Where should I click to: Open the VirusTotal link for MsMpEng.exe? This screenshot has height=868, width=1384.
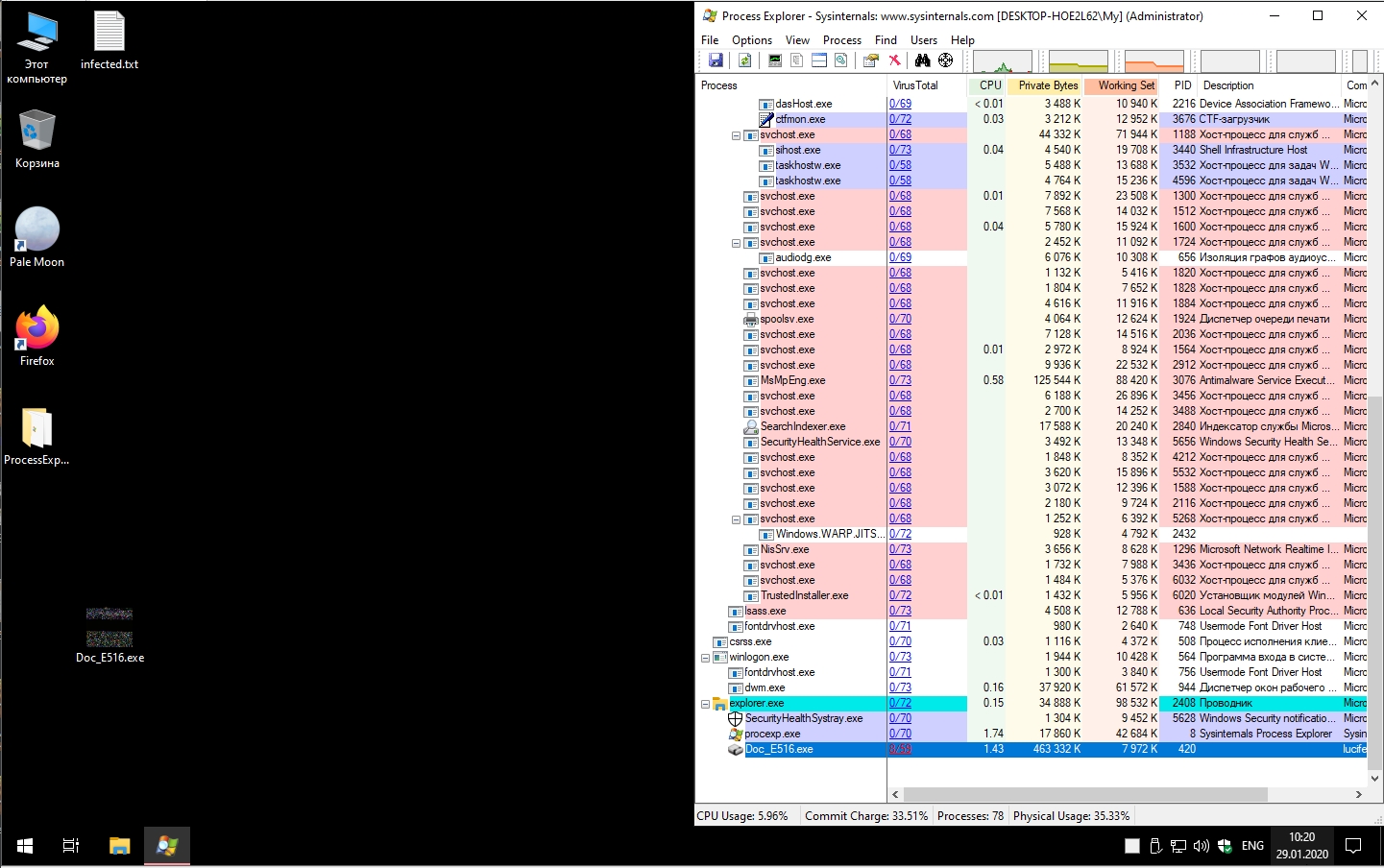coord(900,380)
